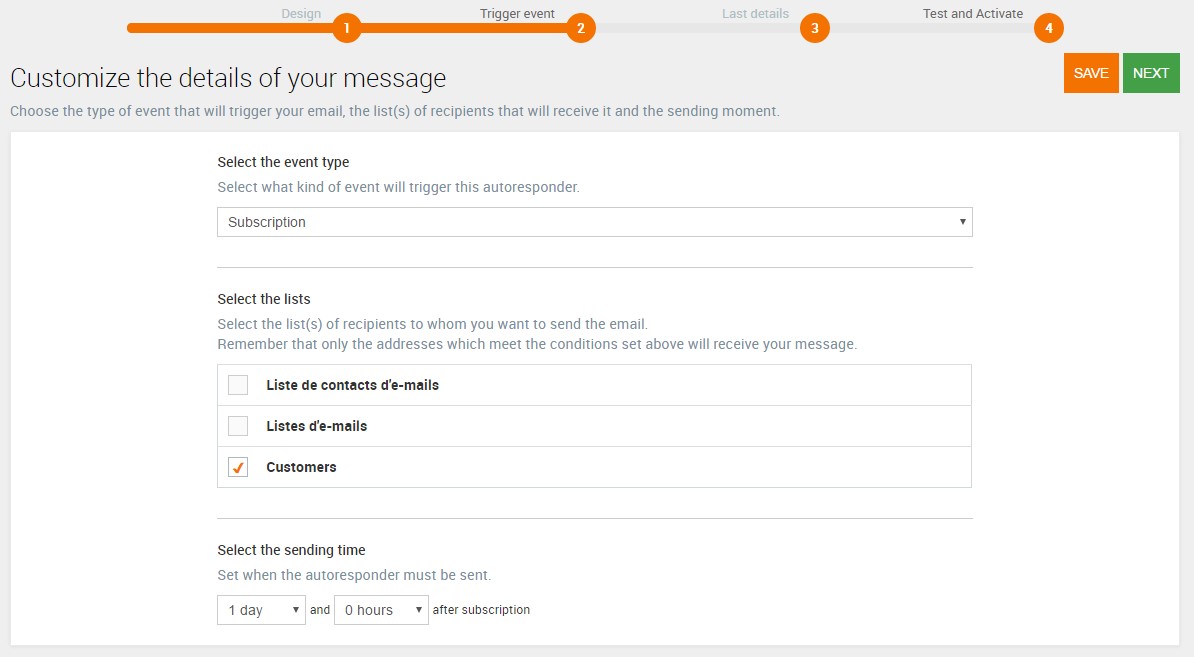Click the after subscription text
Viewport: 1194px width, 657px height.
481,610
